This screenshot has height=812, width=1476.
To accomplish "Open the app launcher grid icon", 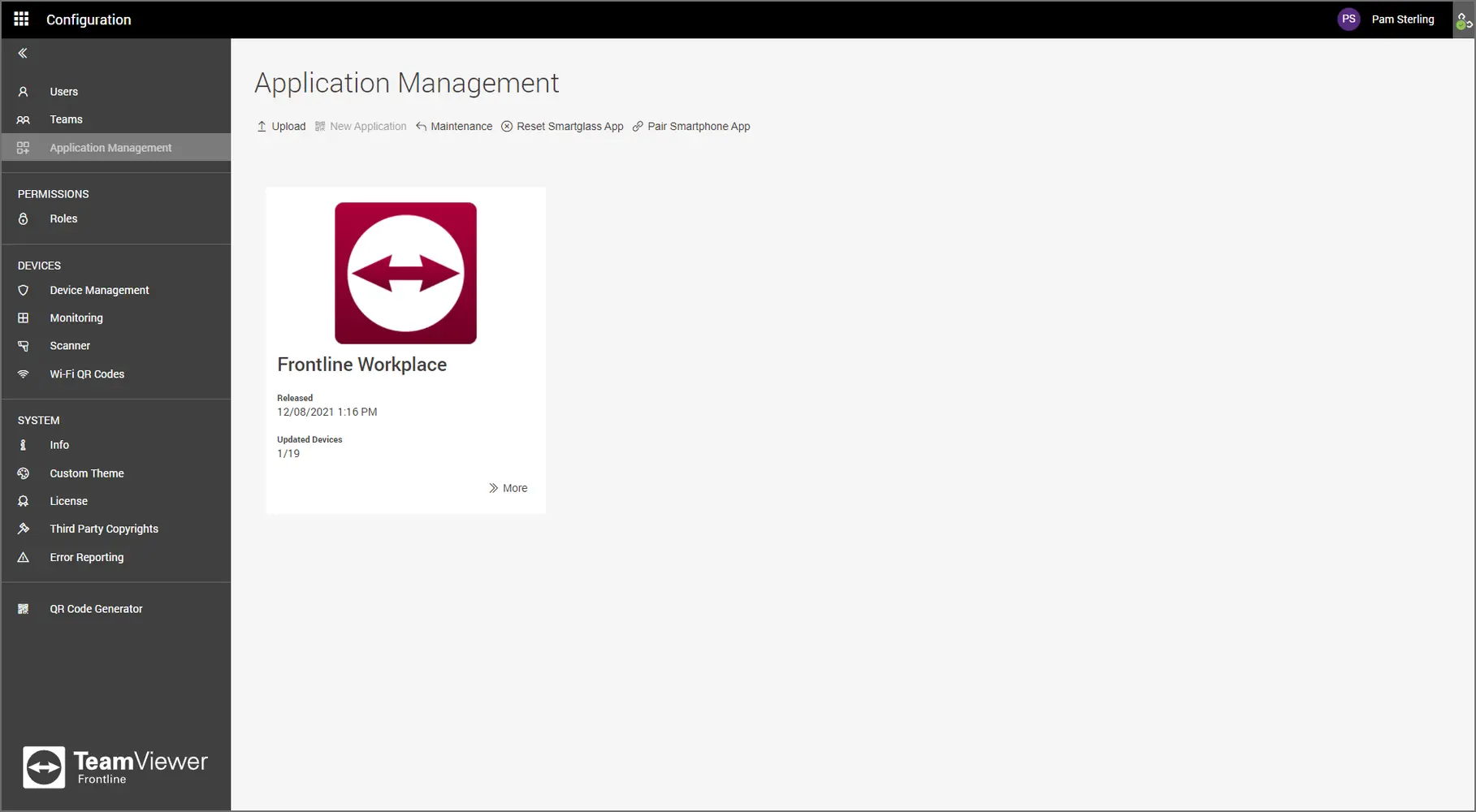I will (x=21, y=19).
